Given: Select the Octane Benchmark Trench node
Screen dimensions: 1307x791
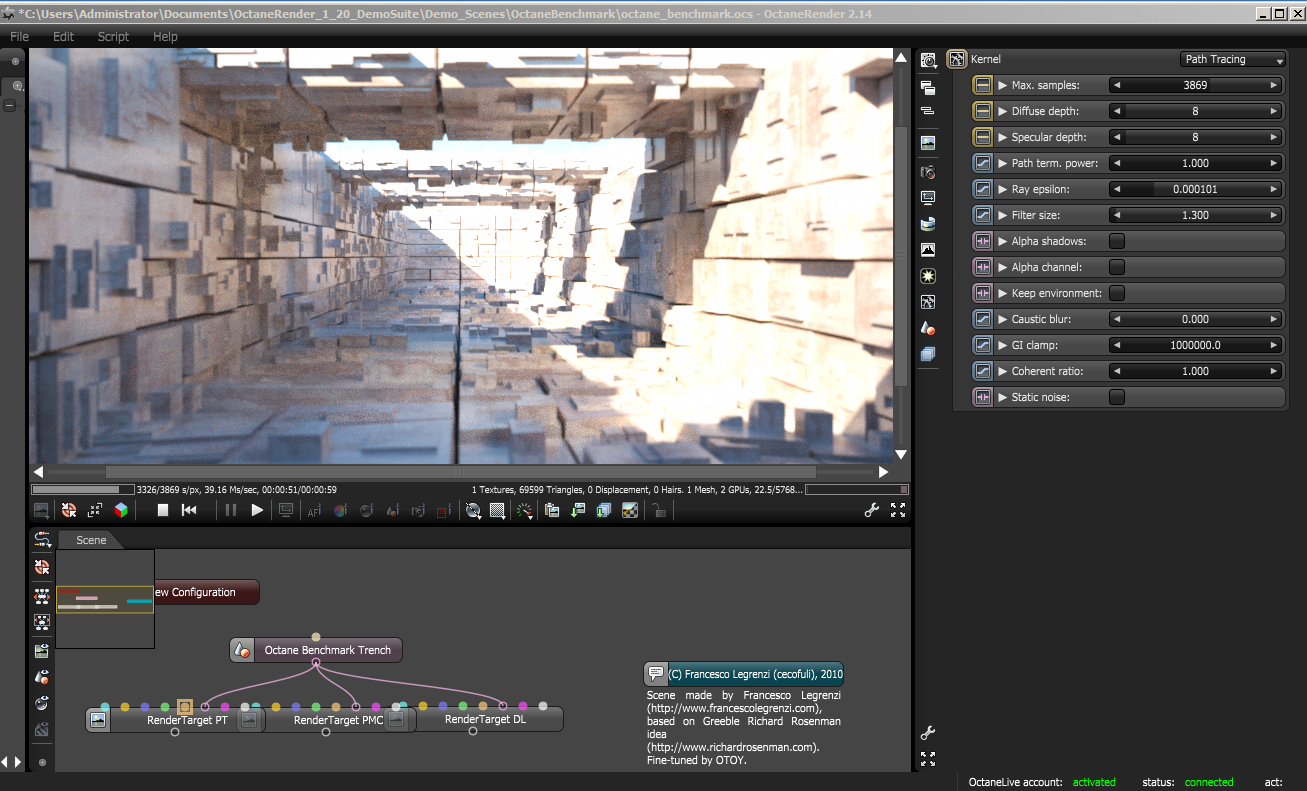Looking at the screenshot, I should [316, 650].
